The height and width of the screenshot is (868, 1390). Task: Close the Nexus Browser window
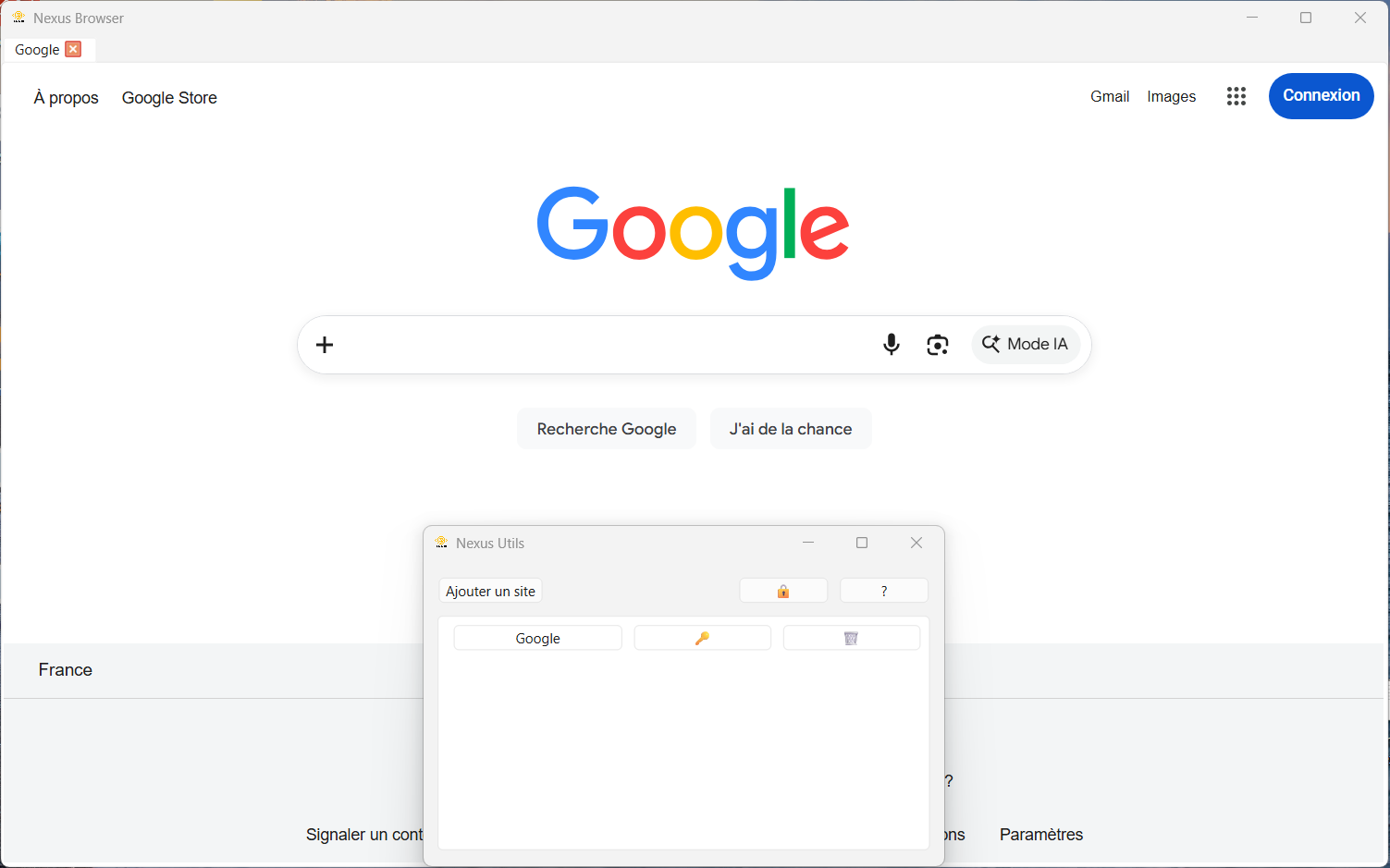point(1360,18)
